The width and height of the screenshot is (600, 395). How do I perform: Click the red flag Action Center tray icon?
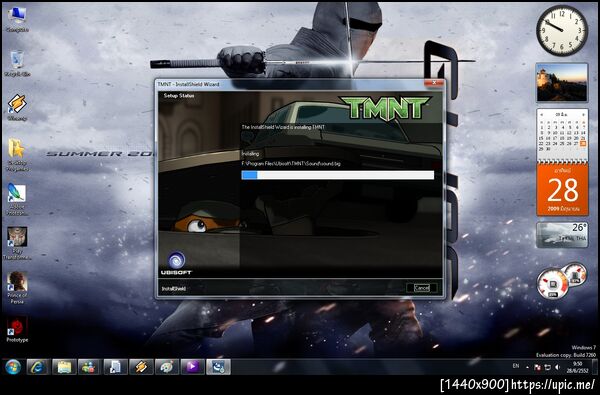(537, 367)
